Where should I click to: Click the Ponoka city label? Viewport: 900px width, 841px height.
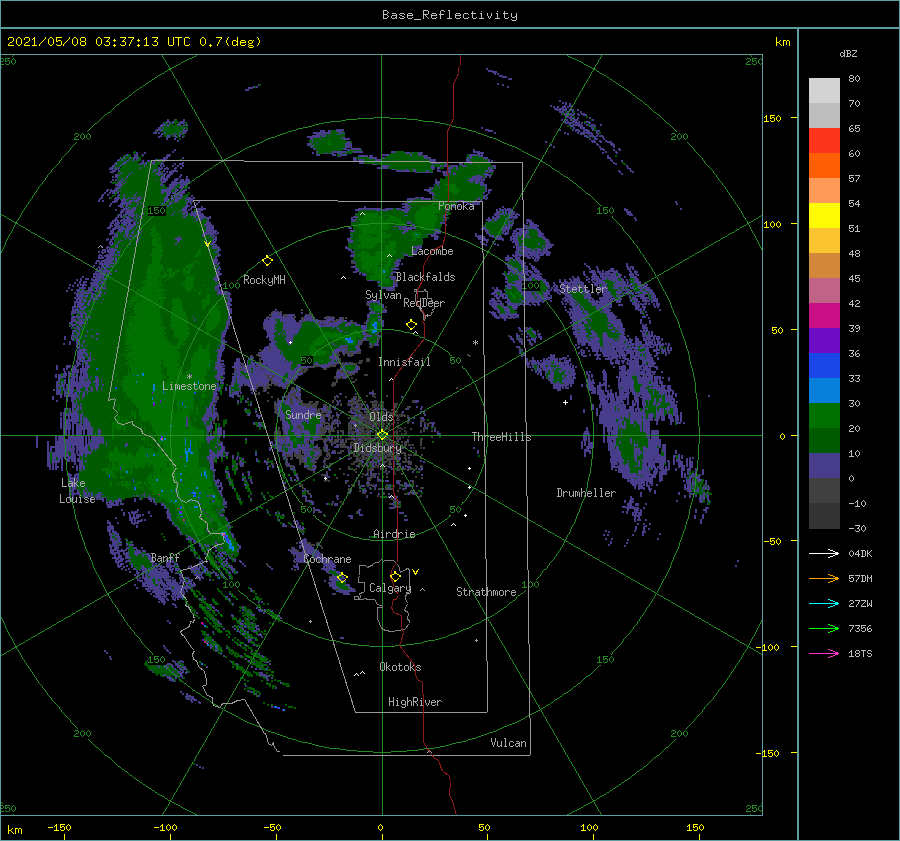(456, 206)
